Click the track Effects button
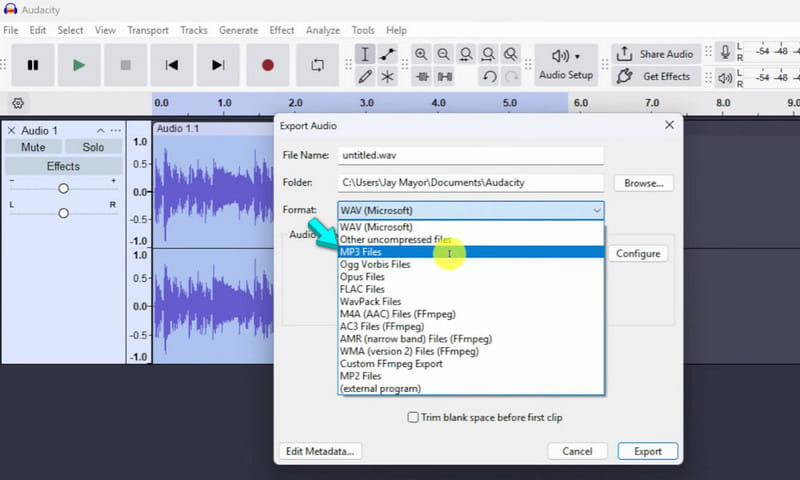This screenshot has height=480, width=800. 63,166
